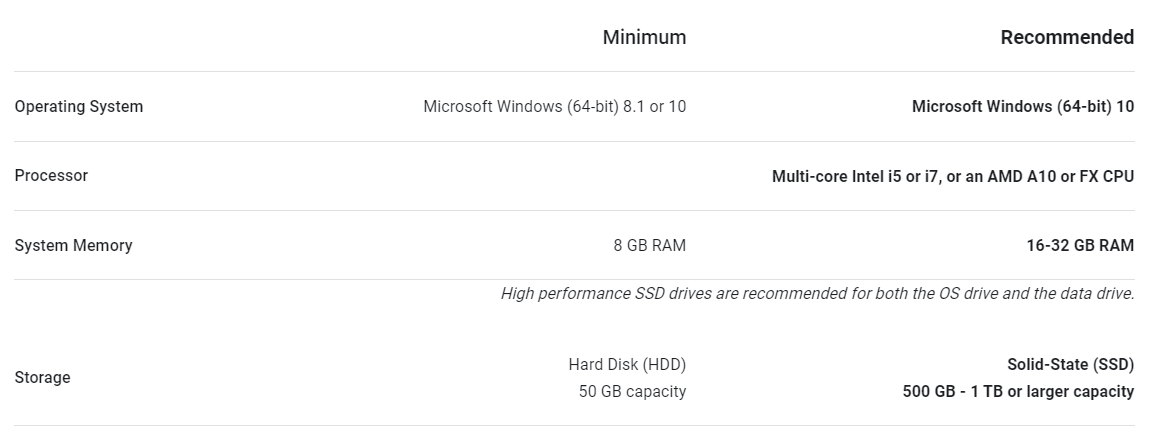Click the 50 GB capacity text
The height and width of the screenshot is (427, 1171).
point(633,391)
